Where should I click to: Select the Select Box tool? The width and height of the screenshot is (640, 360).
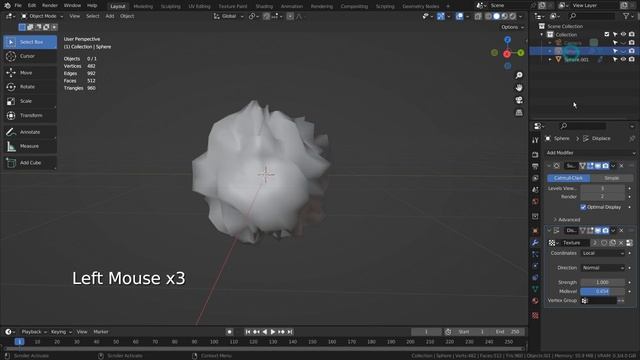(30, 42)
